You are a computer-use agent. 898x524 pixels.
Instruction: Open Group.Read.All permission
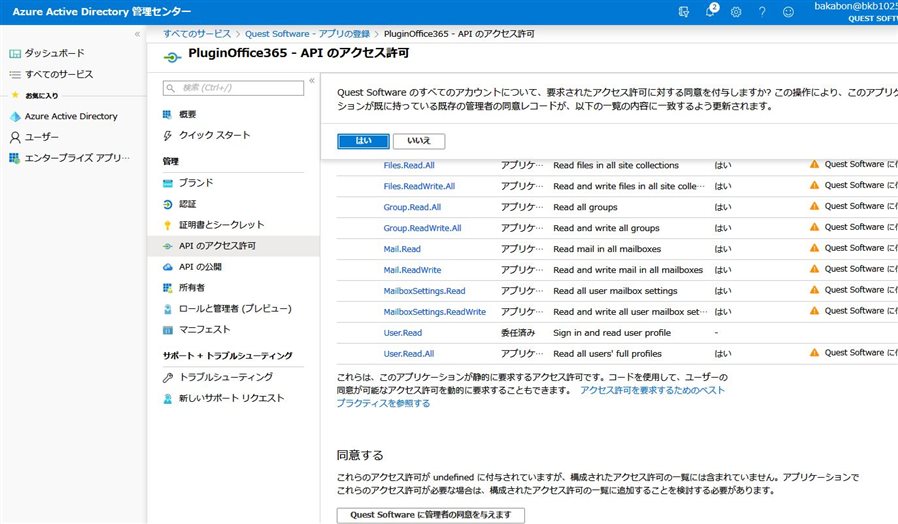pos(412,207)
